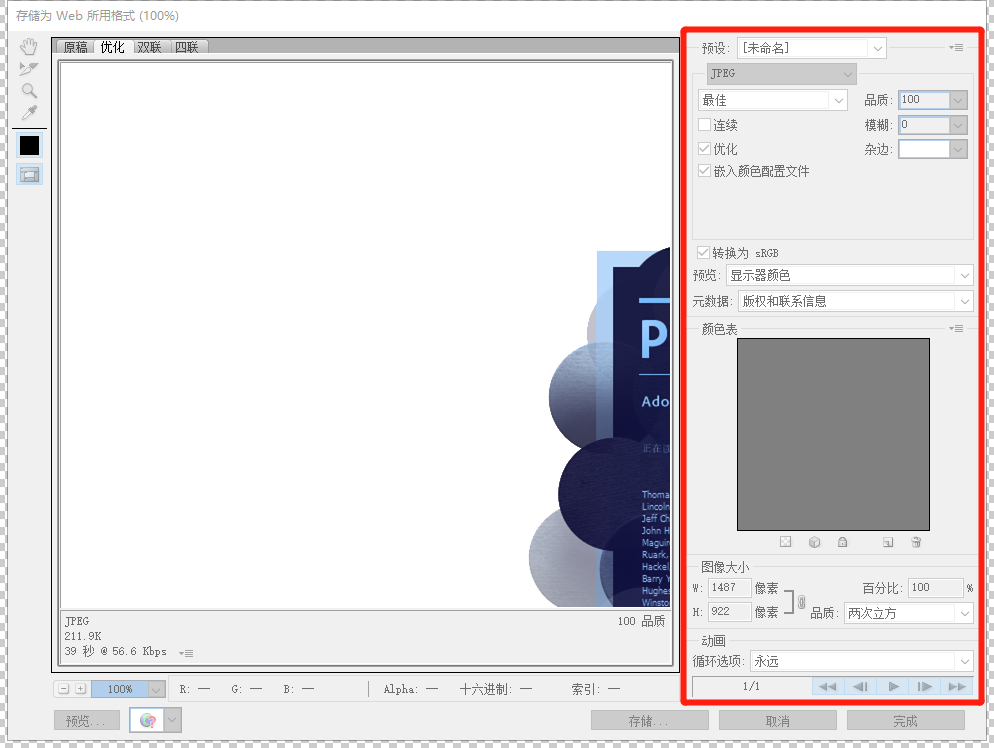Click the 模糊 value field

point(924,125)
